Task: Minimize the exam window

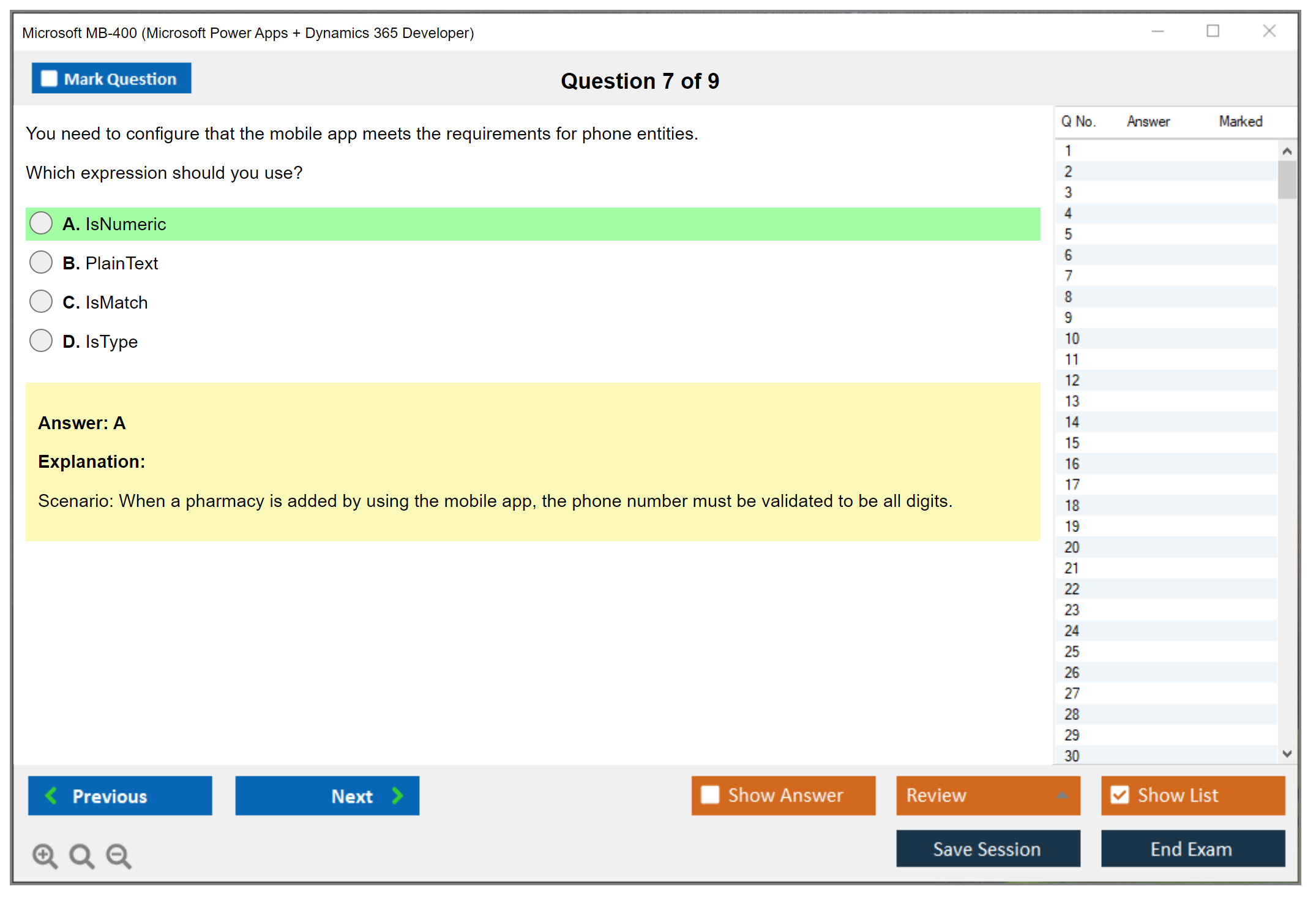Action: click(x=1157, y=31)
